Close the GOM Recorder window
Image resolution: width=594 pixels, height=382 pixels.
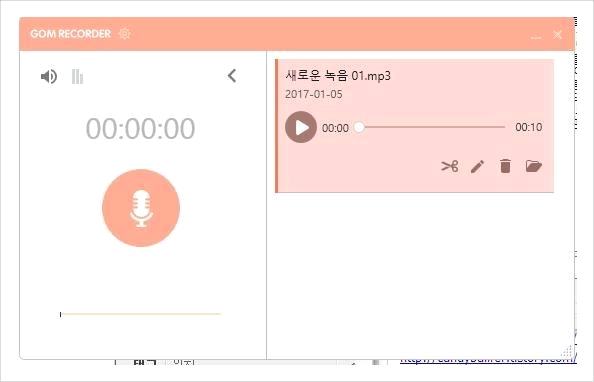pyautogui.click(x=558, y=34)
